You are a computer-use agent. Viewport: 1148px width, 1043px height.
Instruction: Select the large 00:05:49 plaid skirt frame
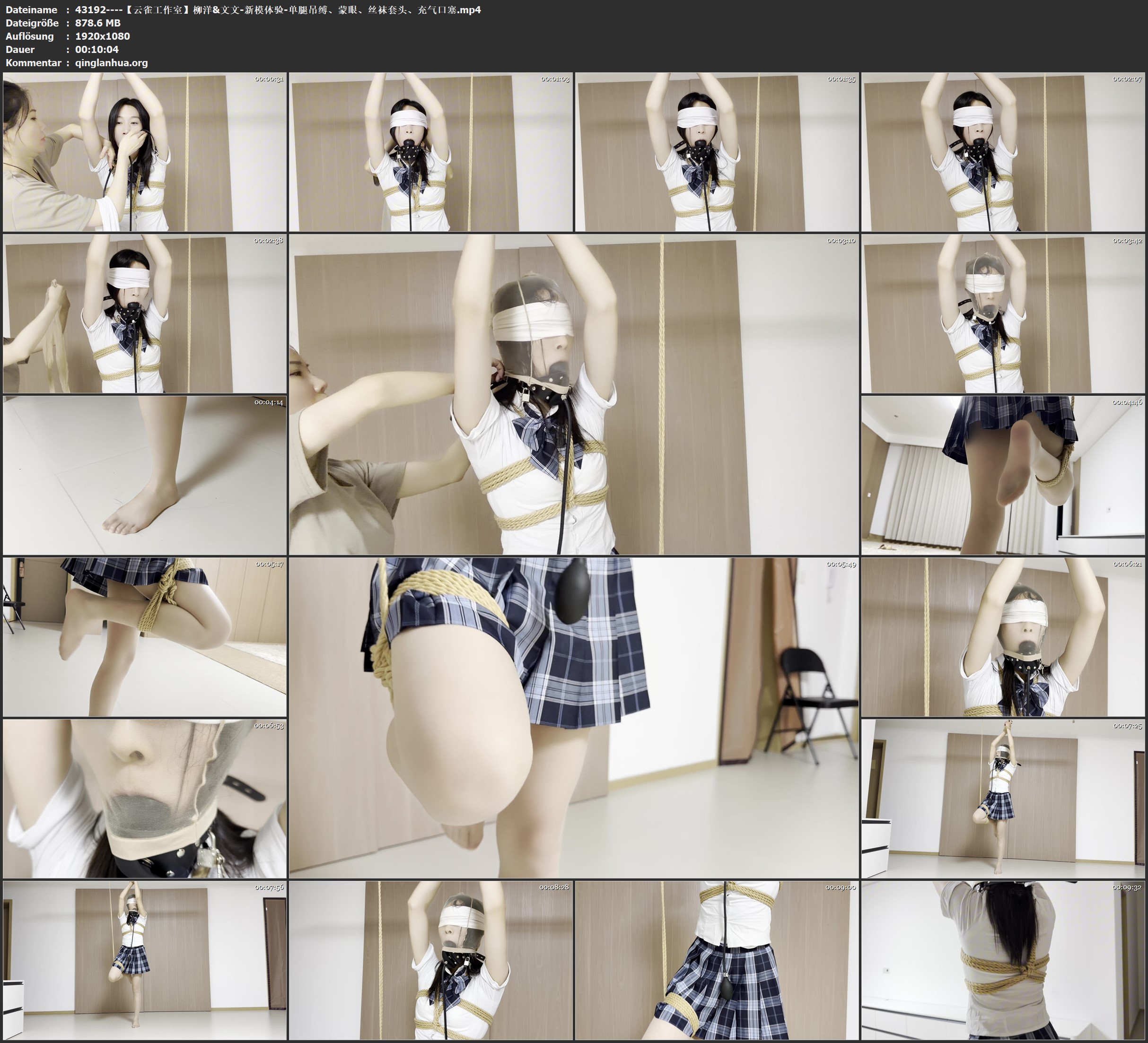click(573, 717)
